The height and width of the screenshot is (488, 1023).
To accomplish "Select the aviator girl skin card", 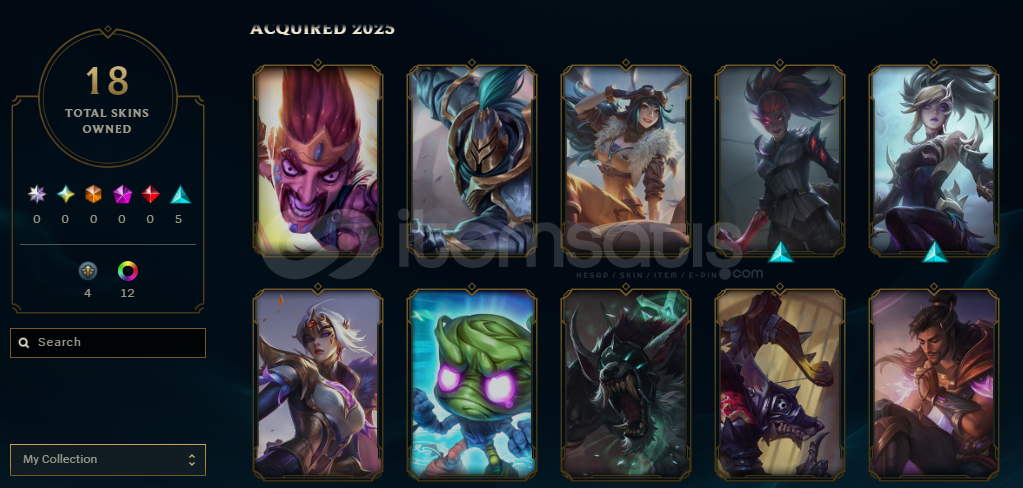I will 626,160.
